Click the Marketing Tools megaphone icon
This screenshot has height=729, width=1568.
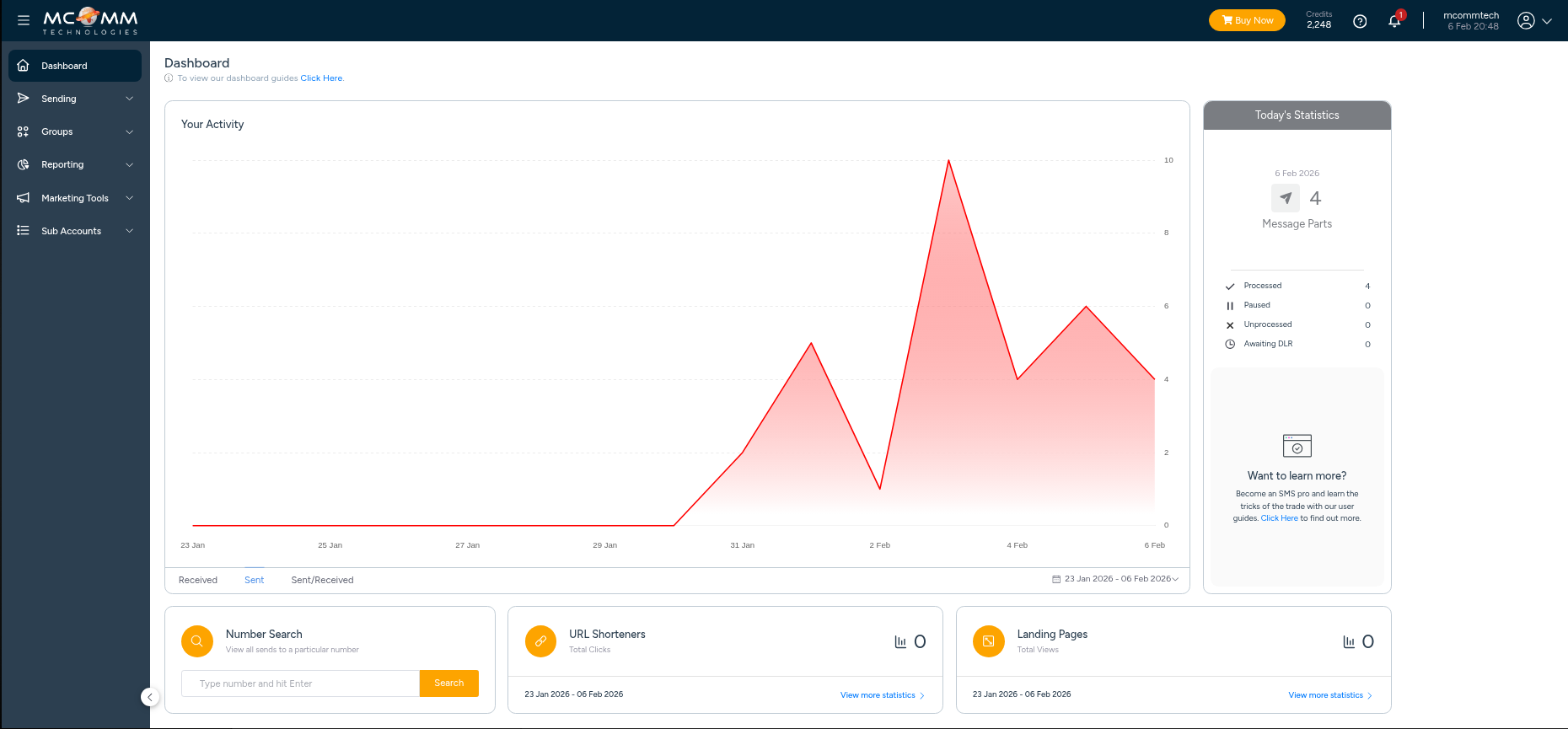tap(24, 198)
